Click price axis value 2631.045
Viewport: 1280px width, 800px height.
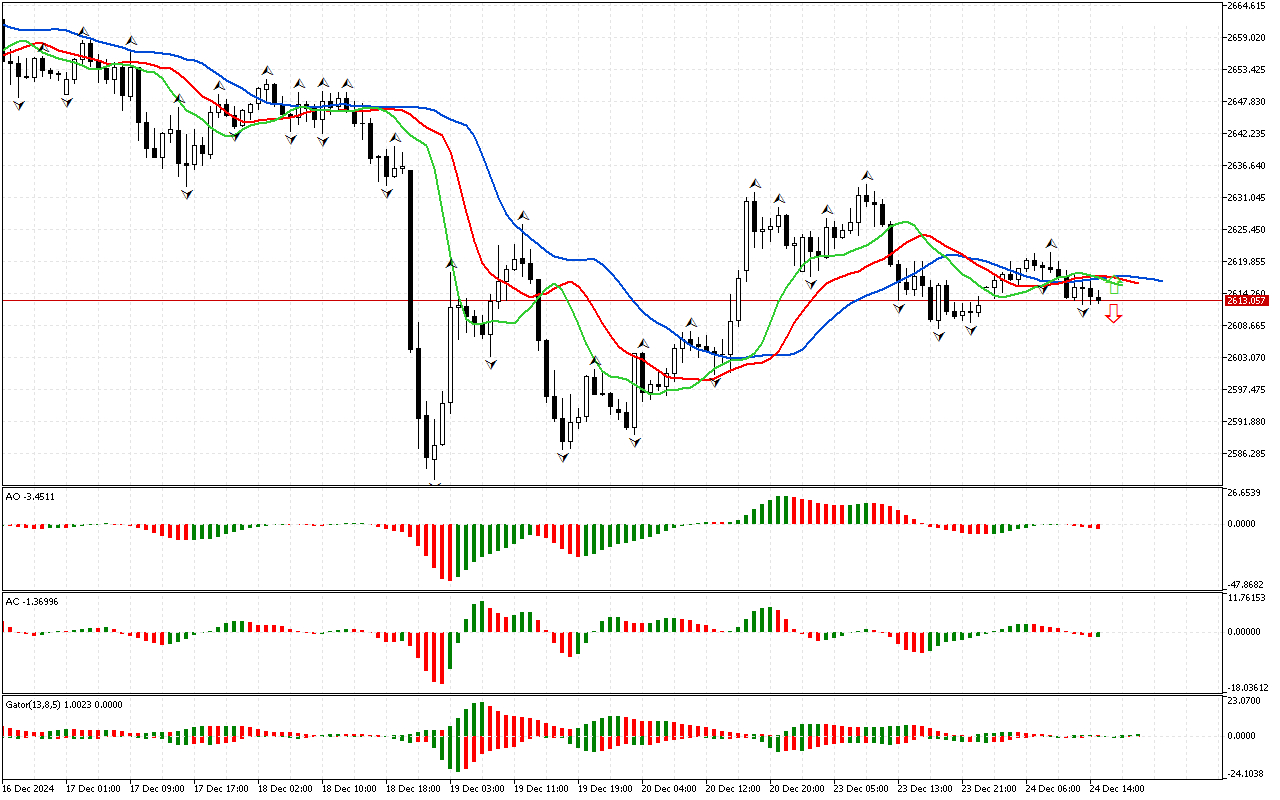(1247, 198)
